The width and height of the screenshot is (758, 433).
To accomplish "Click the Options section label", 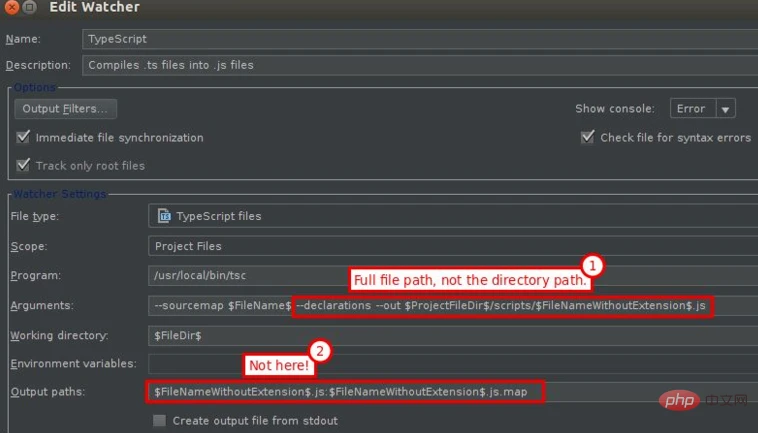I will click(35, 87).
